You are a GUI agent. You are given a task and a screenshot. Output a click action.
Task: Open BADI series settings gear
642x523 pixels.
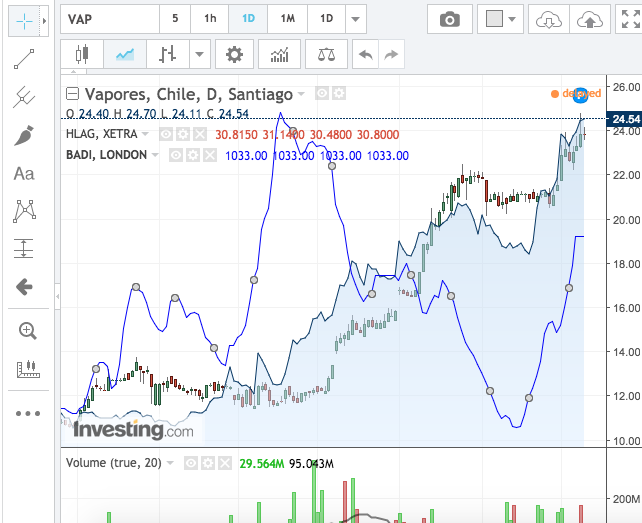(x=193, y=155)
